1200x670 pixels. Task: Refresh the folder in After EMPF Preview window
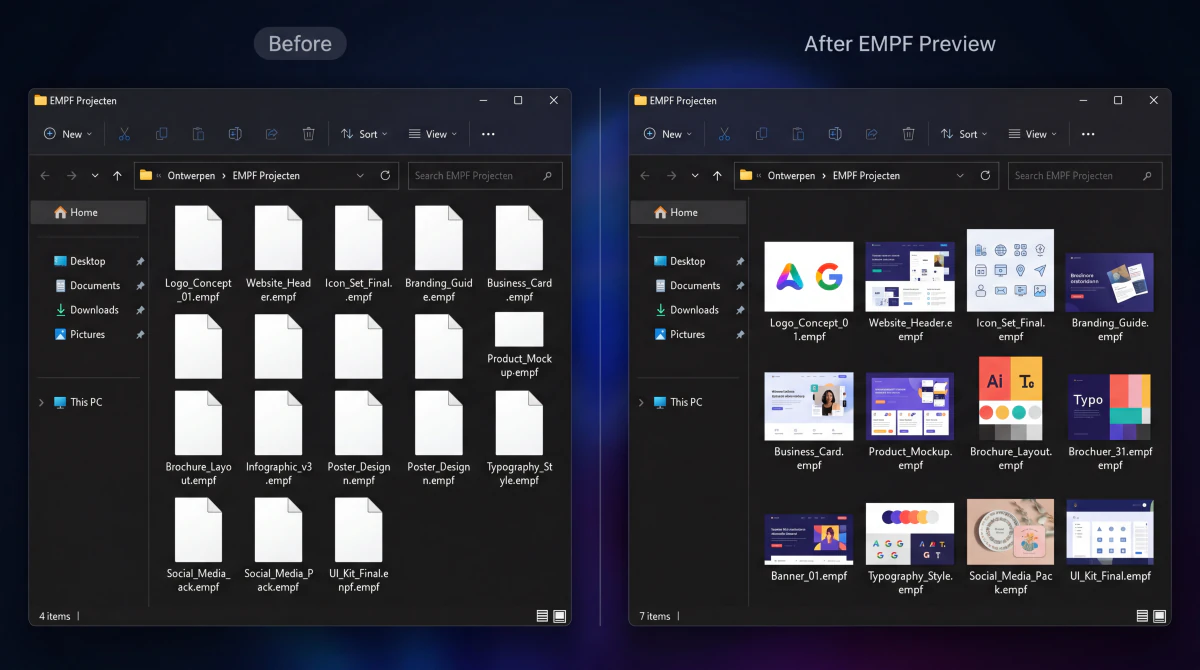[985, 175]
